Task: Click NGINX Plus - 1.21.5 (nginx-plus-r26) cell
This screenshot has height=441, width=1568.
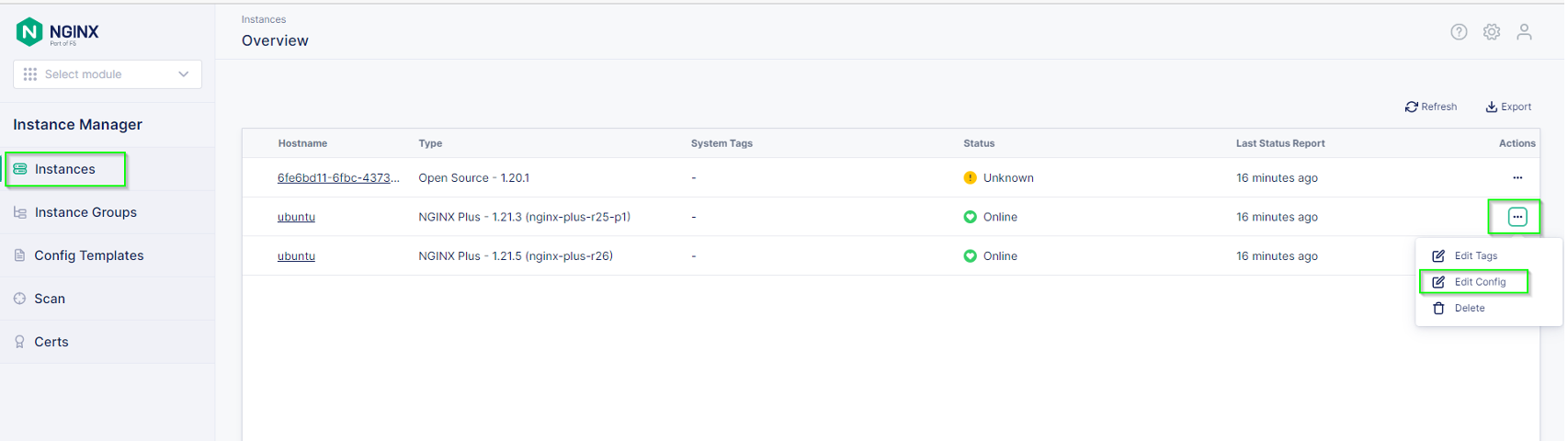Action: 516,256
